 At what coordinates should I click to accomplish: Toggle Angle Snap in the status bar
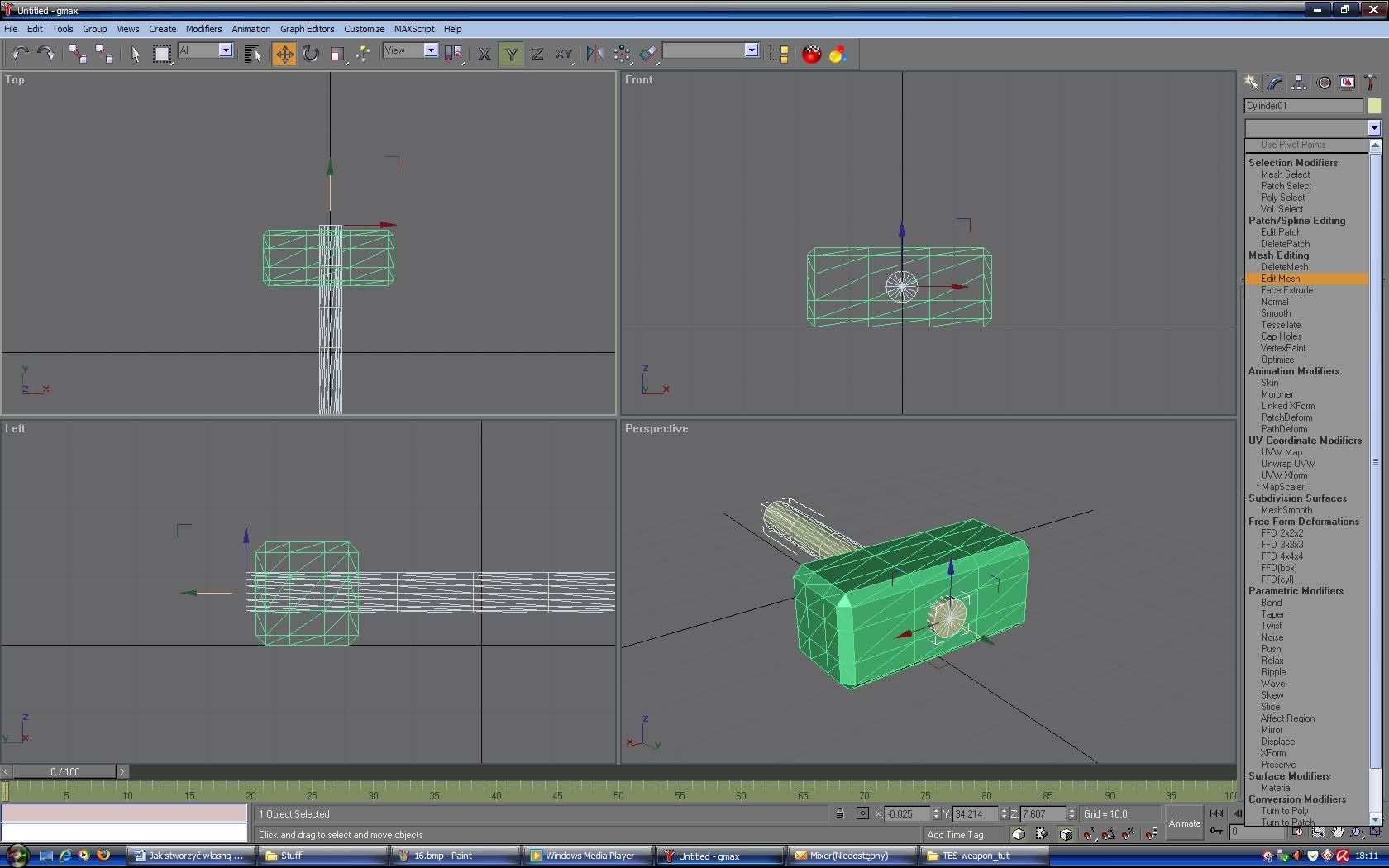[1108, 834]
